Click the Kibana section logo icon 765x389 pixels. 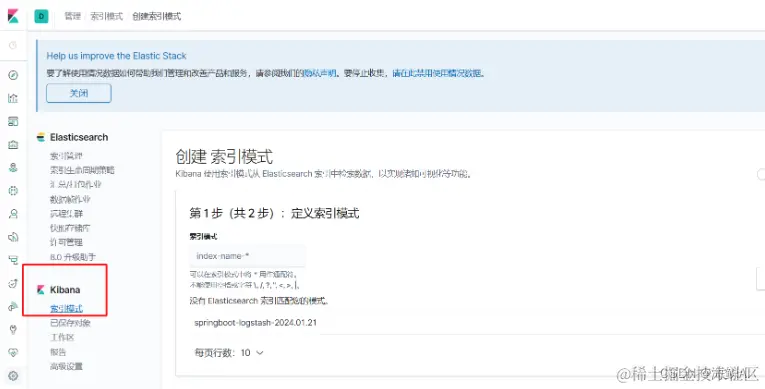[x=41, y=290]
